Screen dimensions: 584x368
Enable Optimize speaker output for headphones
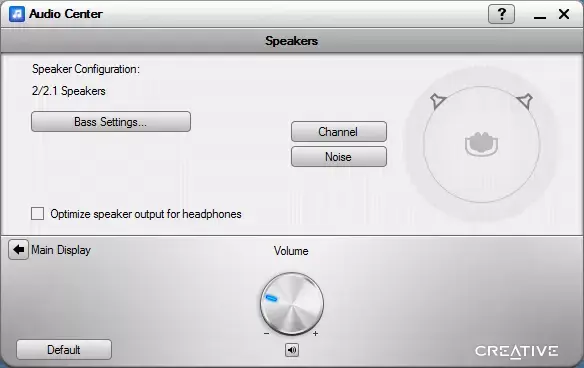pos(37,214)
